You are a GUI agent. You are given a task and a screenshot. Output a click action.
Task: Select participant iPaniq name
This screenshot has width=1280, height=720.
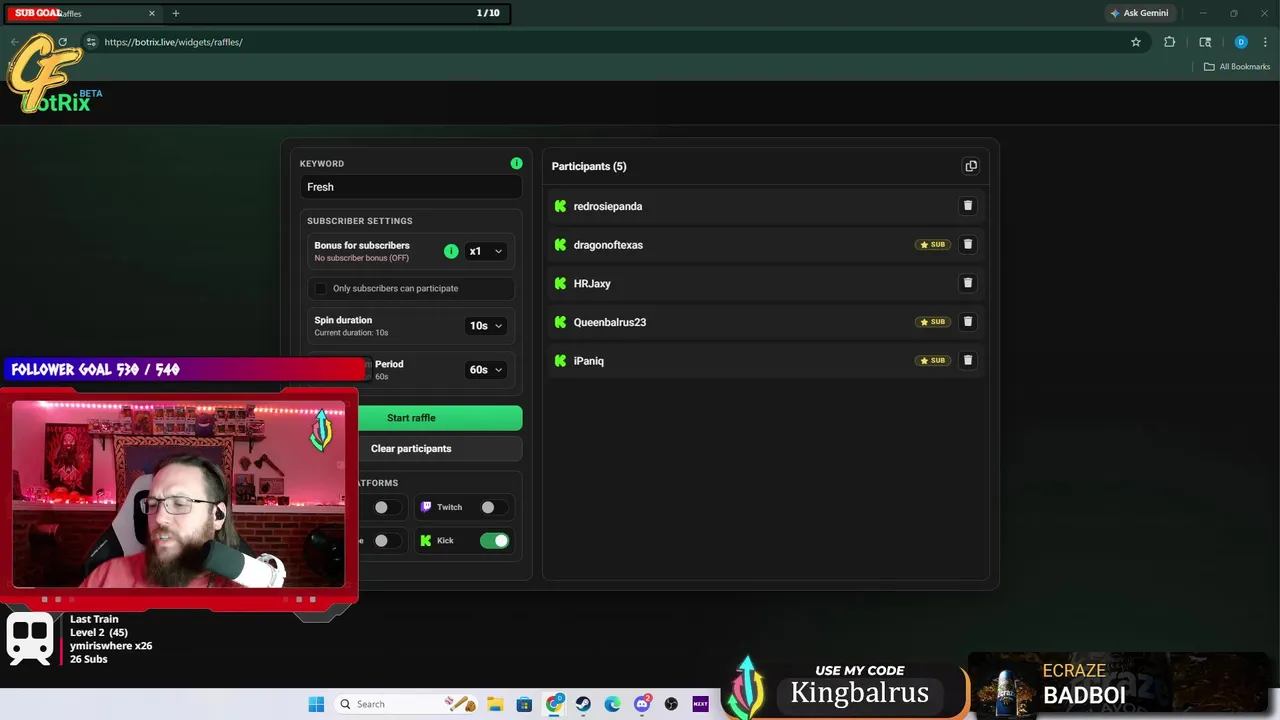click(x=589, y=361)
